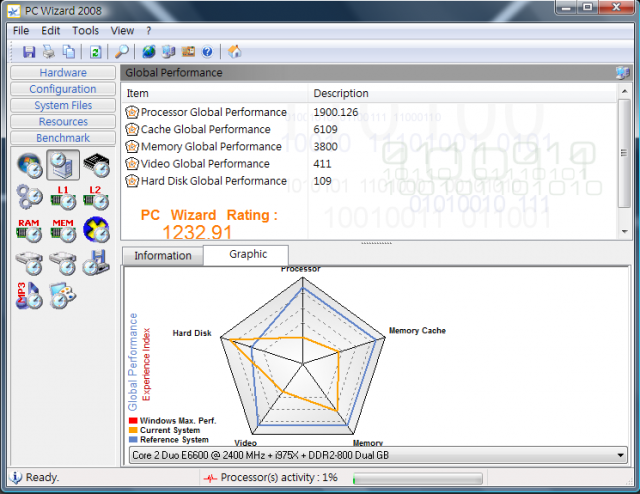Viewport: 640px width, 494px height.
Task: Select the first hard disk benchmark icon
Action: pyautogui.click(x=29, y=264)
